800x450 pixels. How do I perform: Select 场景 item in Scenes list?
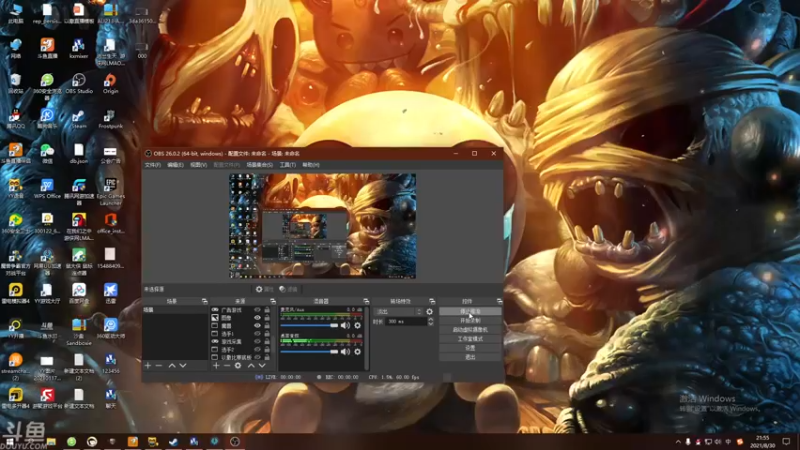pos(175,310)
